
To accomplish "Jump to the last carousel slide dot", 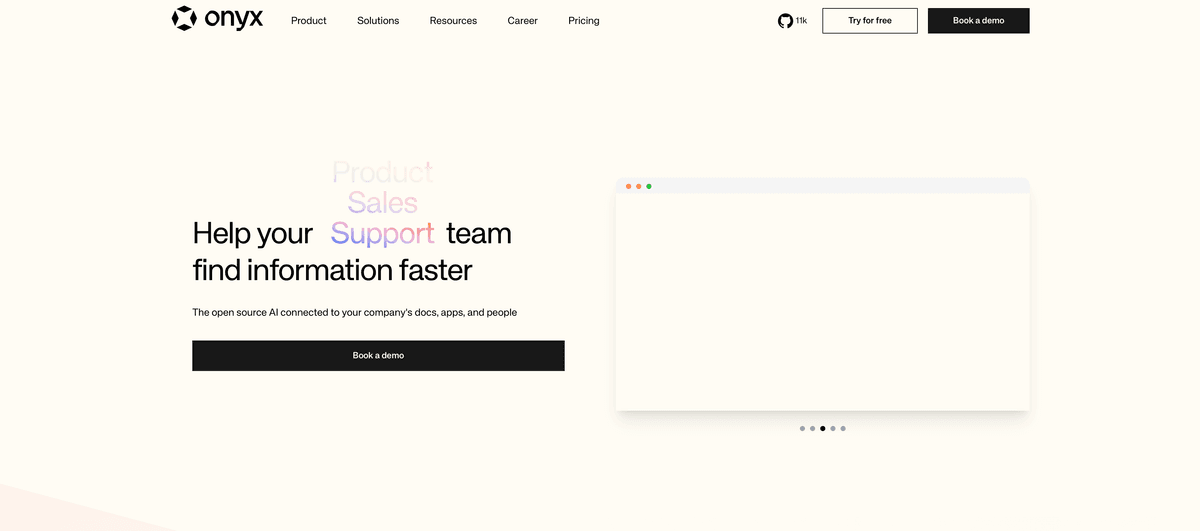I will pos(843,428).
